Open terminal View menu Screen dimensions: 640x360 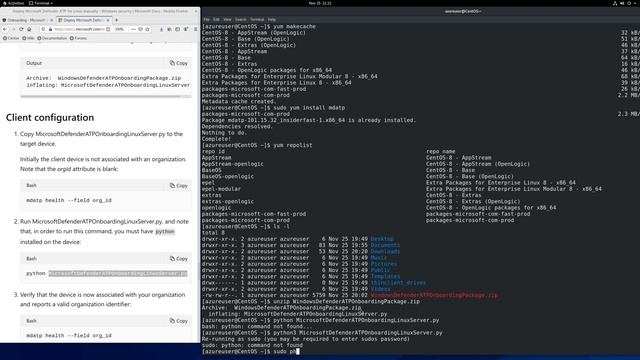coord(227,20)
